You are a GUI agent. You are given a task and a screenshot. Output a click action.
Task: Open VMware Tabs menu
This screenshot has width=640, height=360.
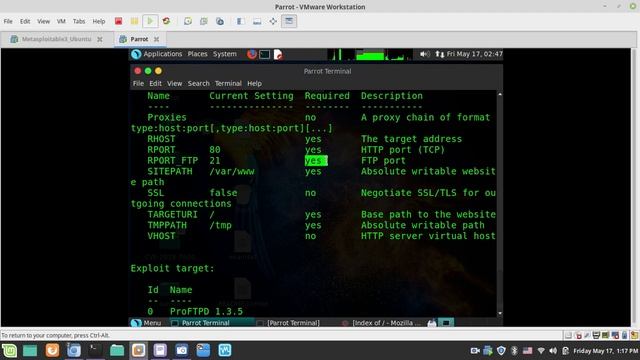pyautogui.click(x=79, y=21)
